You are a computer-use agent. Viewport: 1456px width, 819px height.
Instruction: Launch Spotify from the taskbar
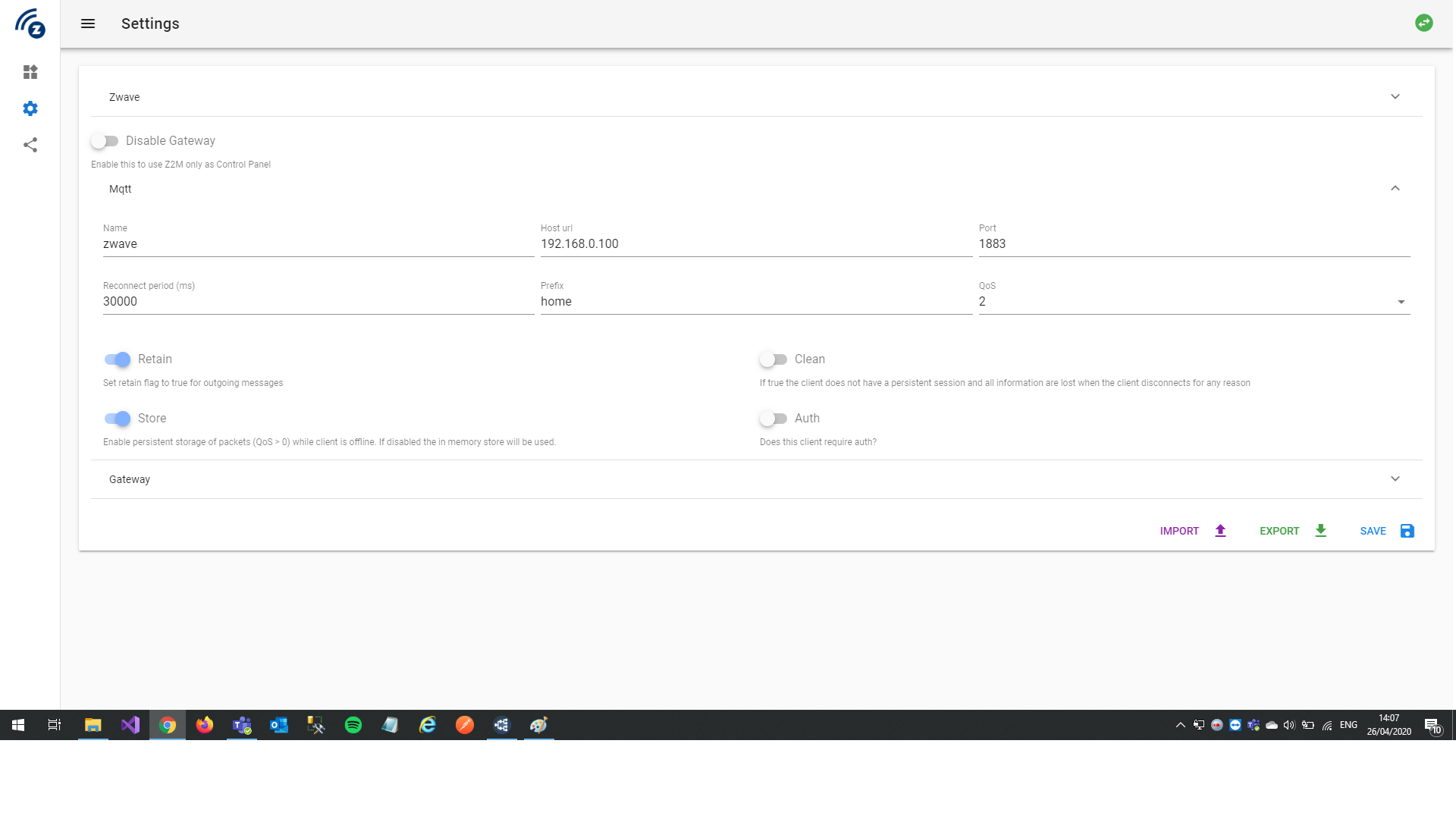click(x=353, y=725)
